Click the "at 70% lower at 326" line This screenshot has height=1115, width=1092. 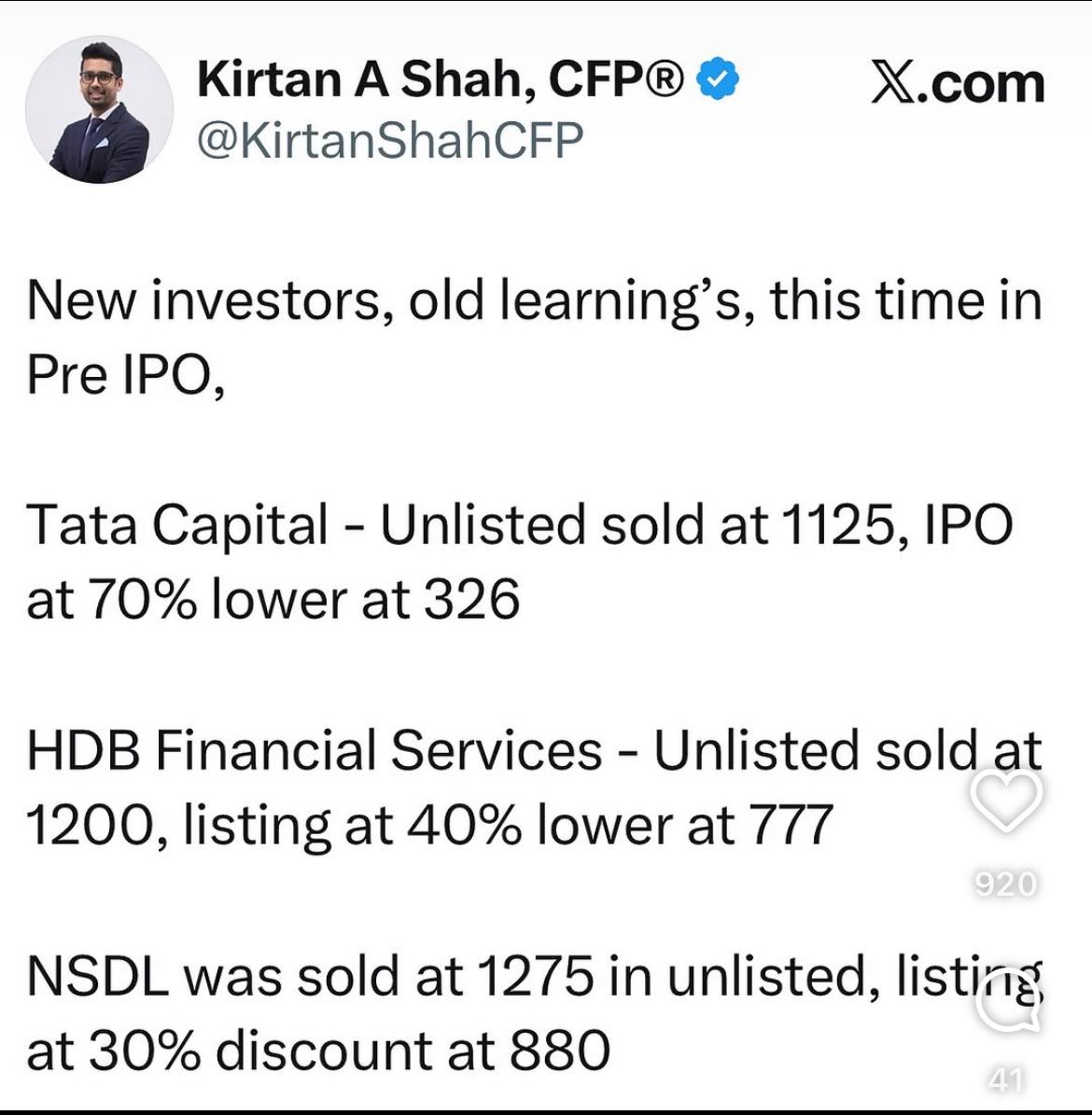(x=273, y=599)
